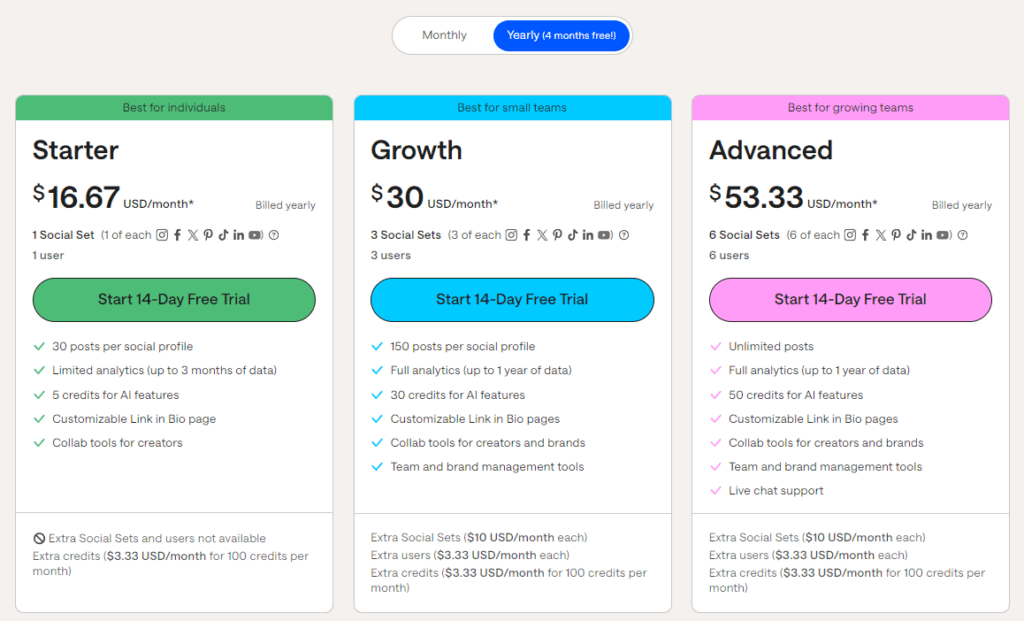Start 14-Day Free Trial for Starter
The image size is (1024, 621).
(x=174, y=300)
